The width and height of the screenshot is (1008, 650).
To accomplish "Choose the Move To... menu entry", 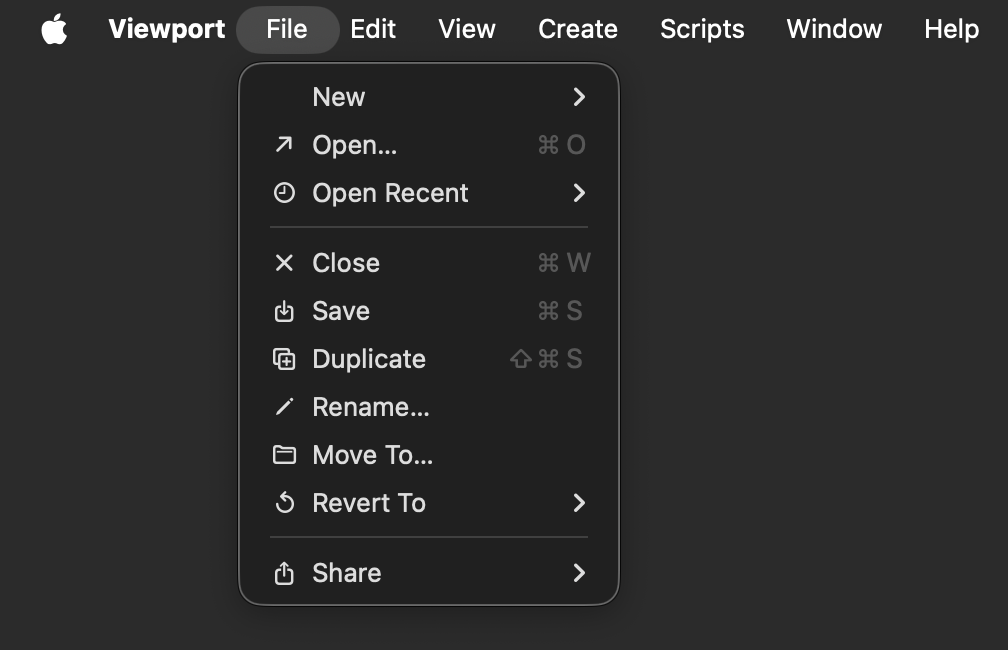I will [429, 455].
